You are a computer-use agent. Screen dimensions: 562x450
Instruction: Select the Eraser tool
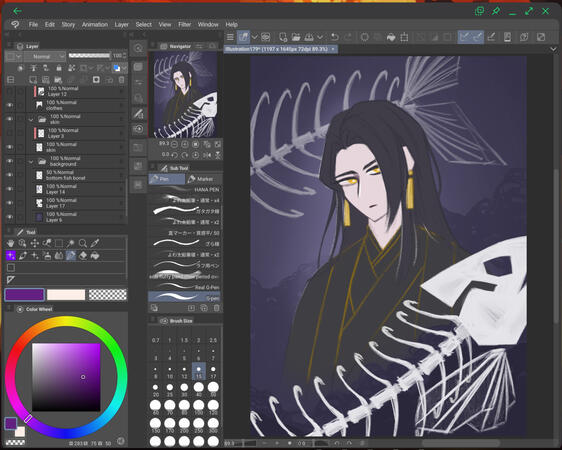tap(83, 256)
